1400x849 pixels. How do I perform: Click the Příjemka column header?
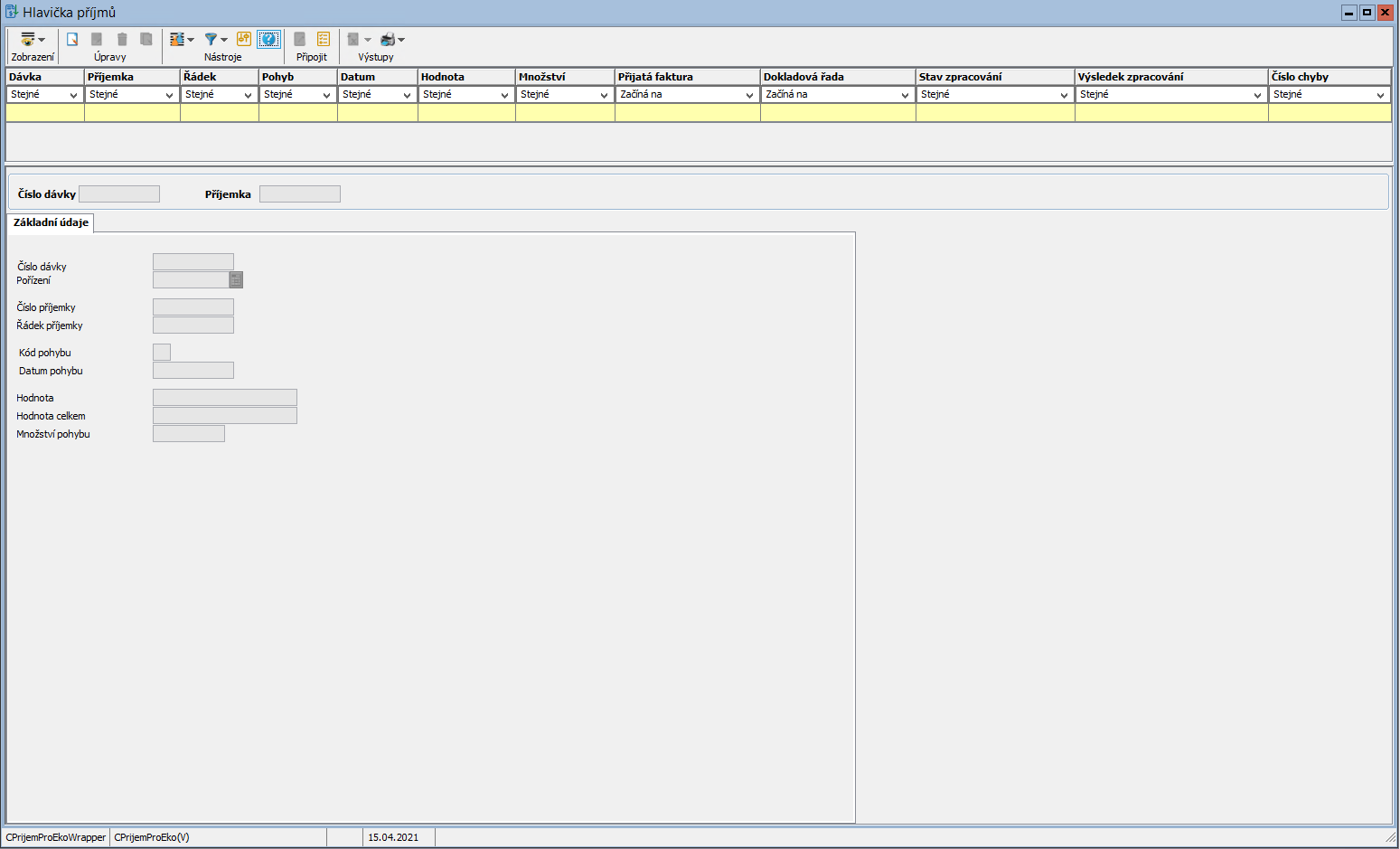[x=132, y=77]
